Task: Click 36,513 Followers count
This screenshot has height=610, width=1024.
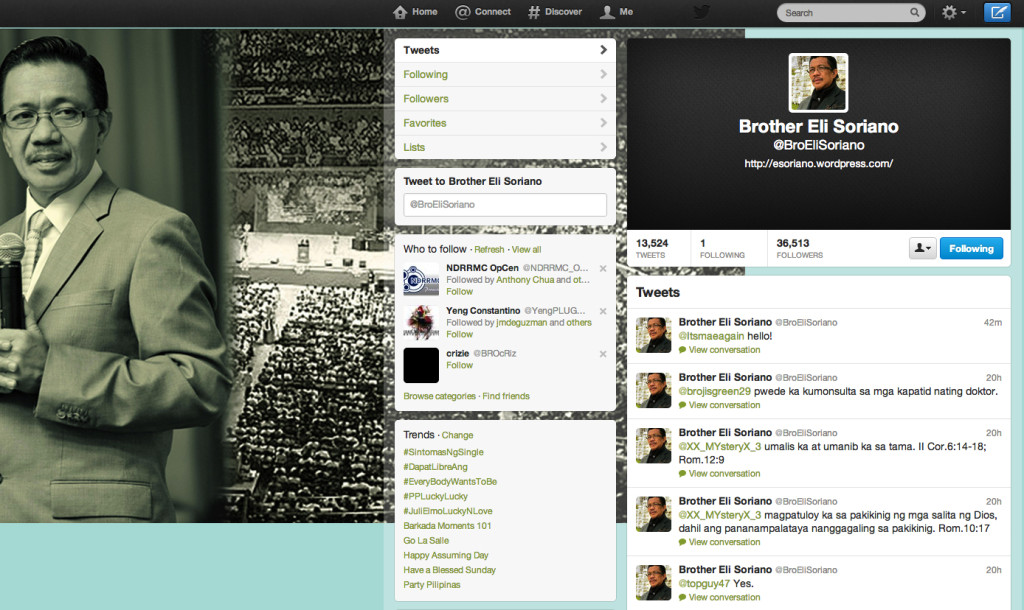Action: 799,248
